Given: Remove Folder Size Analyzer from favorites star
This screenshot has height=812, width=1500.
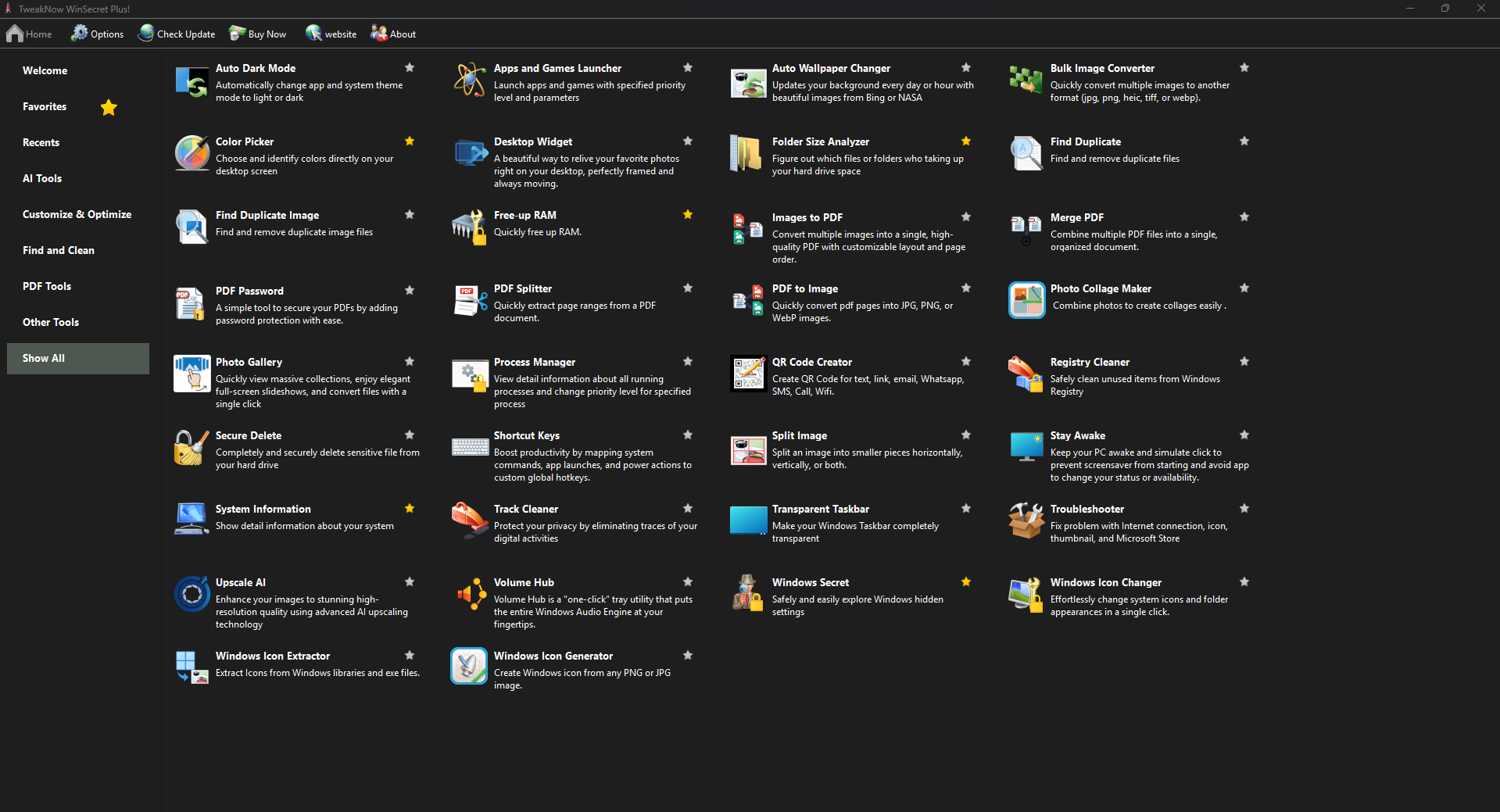Looking at the screenshot, I should (x=966, y=141).
